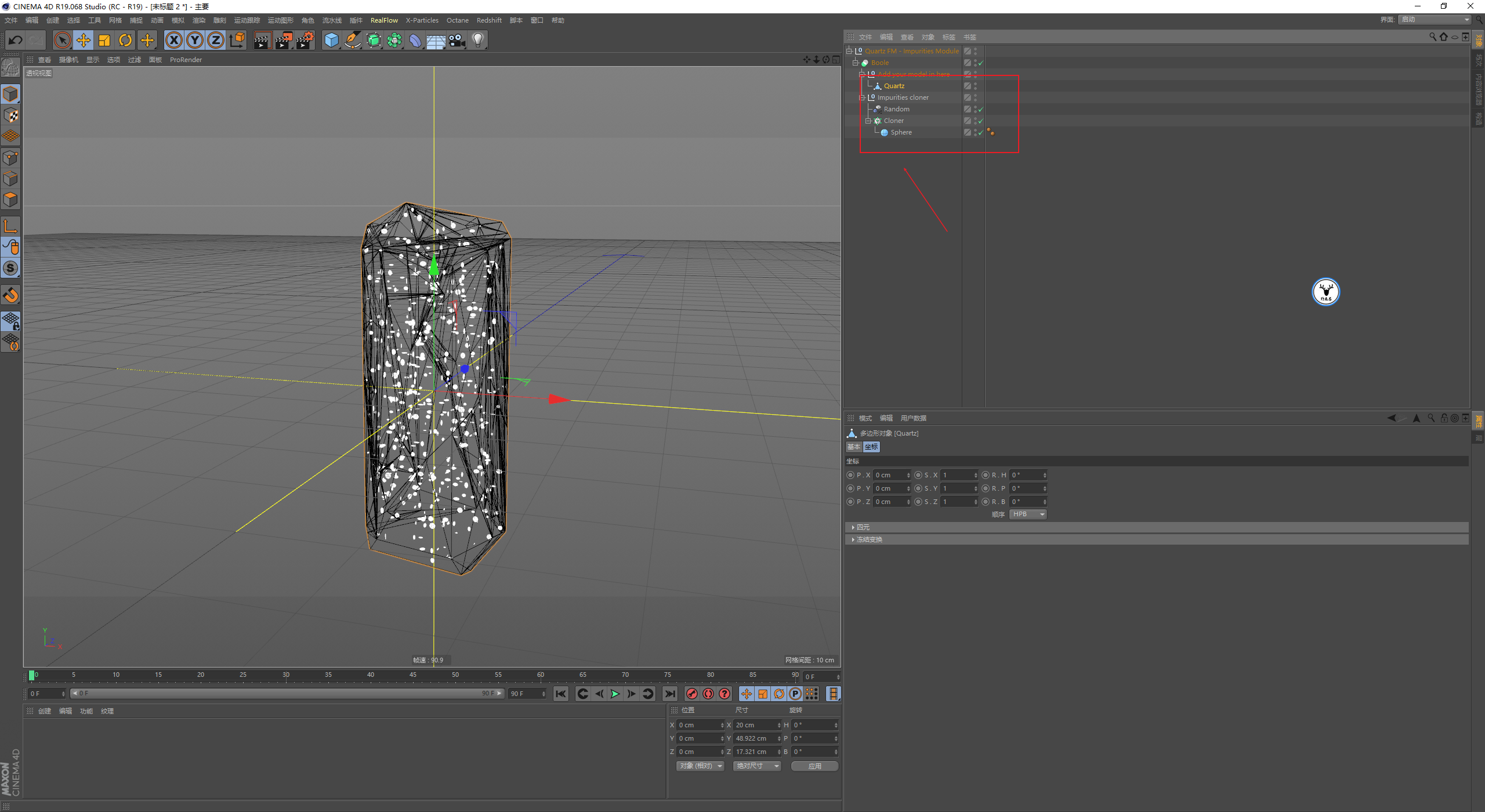Click the P.X position input field
The height and width of the screenshot is (812, 1485).
coord(890,475)
